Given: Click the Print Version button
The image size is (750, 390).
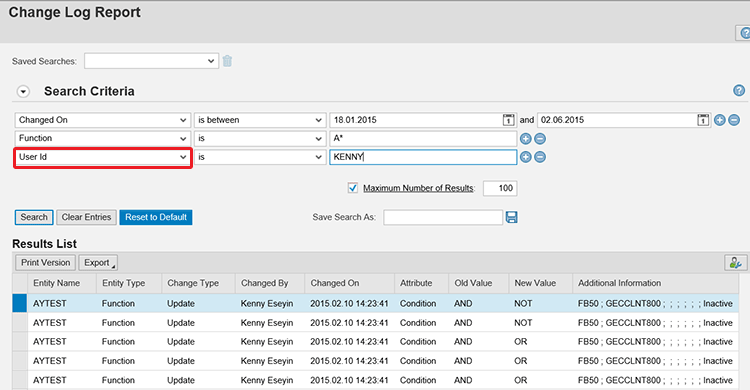Looking at the screenshot, I should tap(45, 263).
